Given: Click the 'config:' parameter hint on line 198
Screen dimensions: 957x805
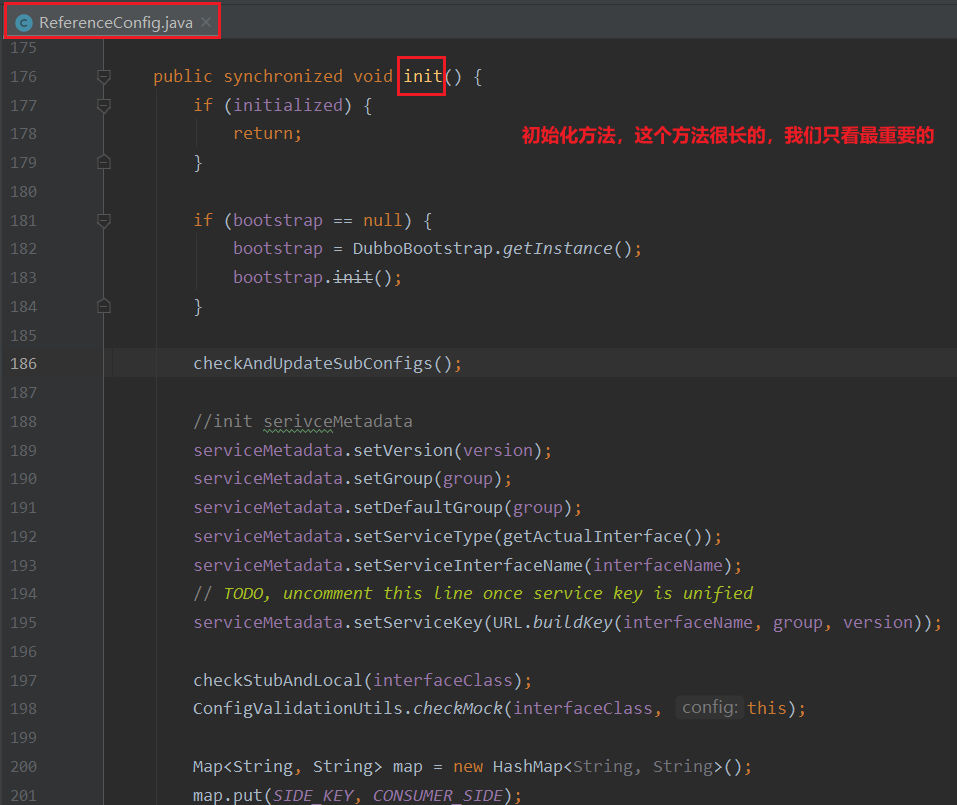Looking at the screenshot, I should coord(710,707).
